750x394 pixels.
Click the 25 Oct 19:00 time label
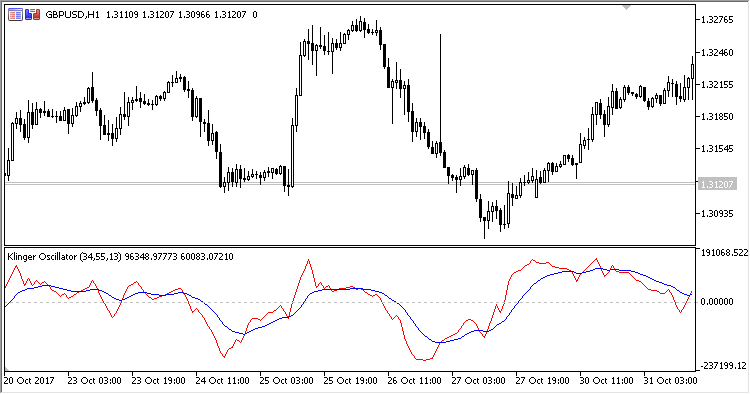(x=351, y=381)
